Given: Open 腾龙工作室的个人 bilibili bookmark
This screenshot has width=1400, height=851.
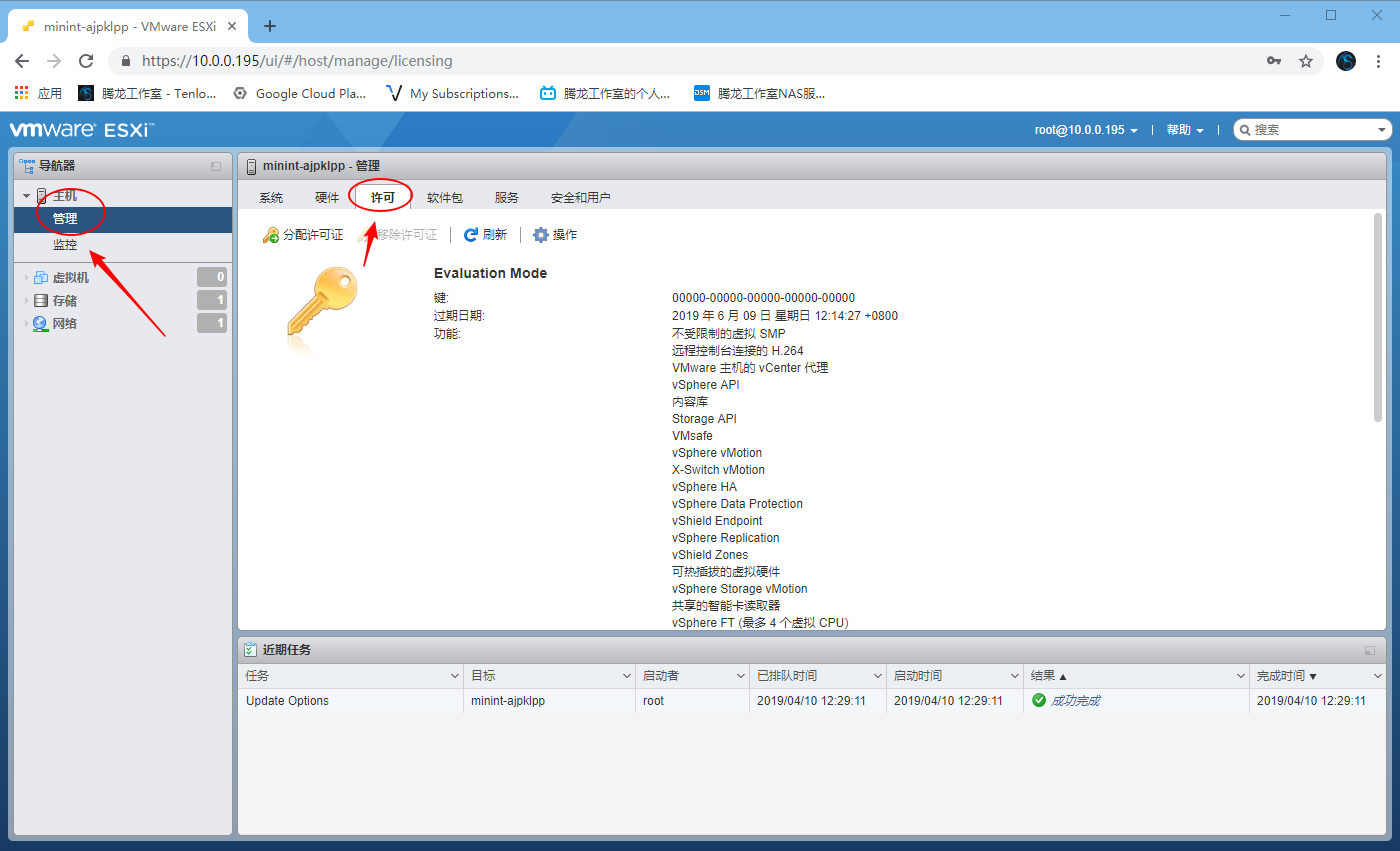Looking at the screenshot, I should [605, 93].
